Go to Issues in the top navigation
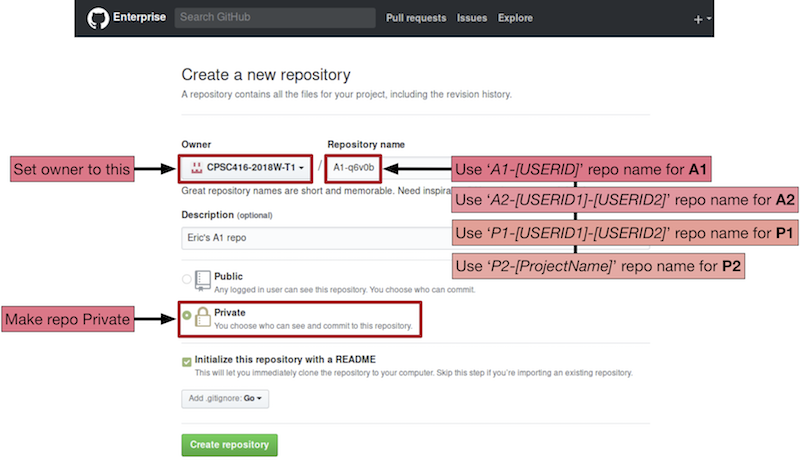The image size is (800, 462). pyautogui.click(x=472, y=18)
